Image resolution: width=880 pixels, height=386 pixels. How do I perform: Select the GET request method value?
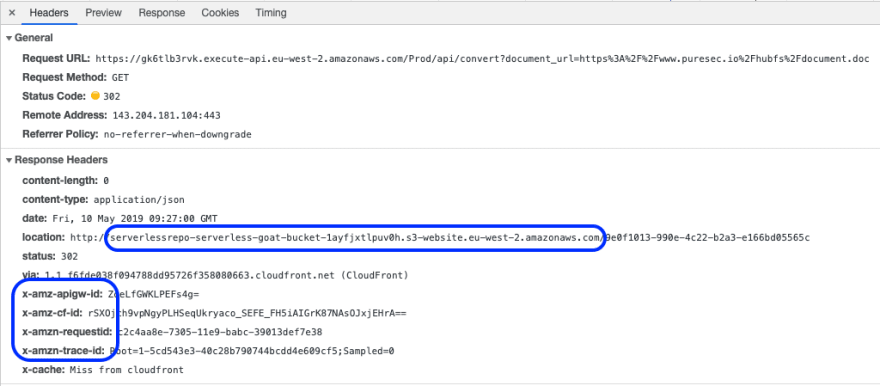click(x=120, y=77)
